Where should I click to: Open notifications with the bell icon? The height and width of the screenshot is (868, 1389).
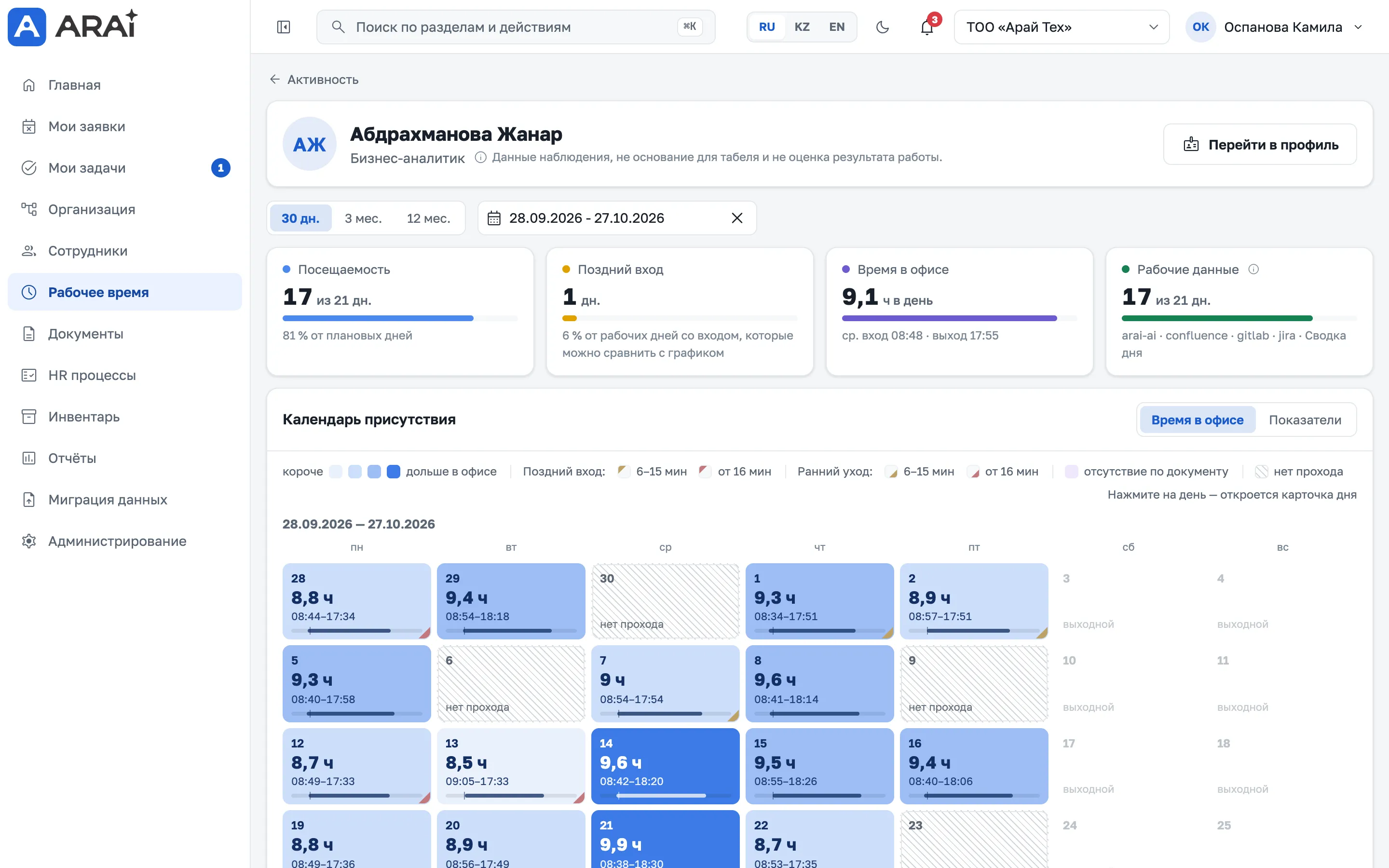927,27
